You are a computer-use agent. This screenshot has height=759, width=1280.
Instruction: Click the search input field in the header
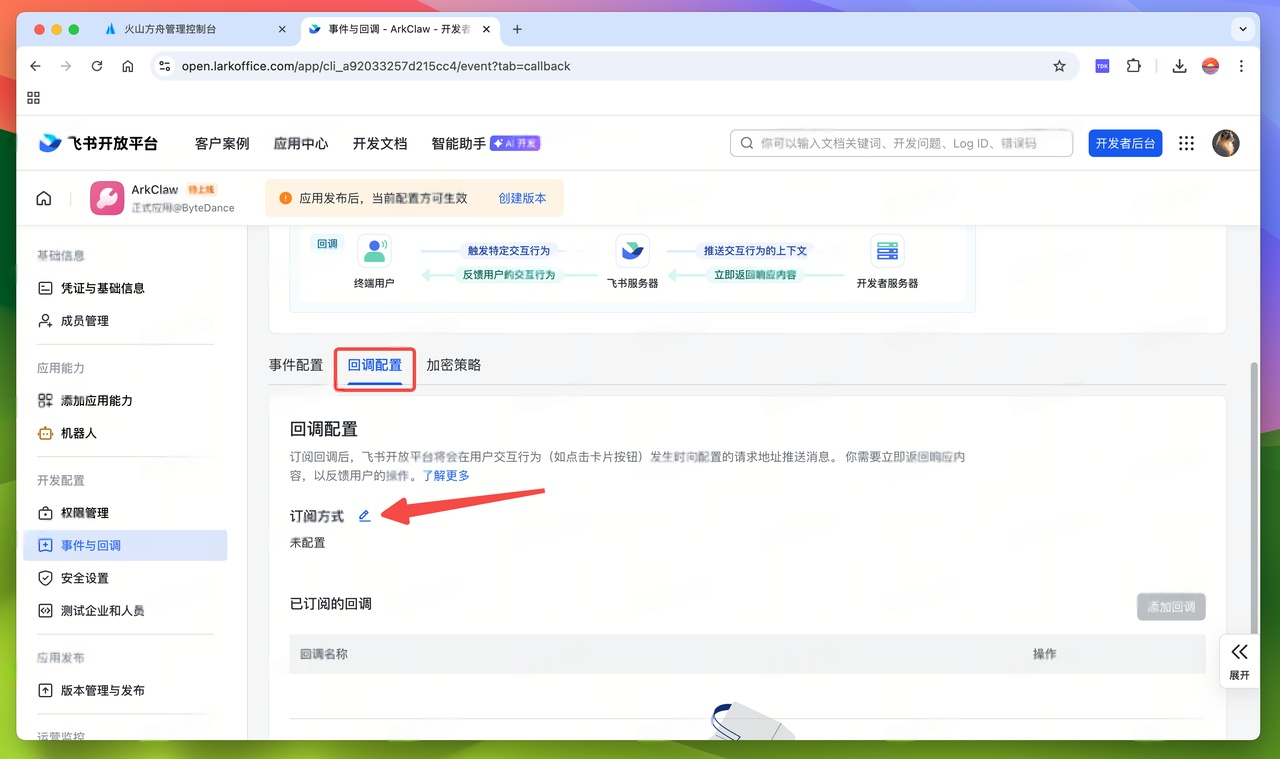coord(899,142)
